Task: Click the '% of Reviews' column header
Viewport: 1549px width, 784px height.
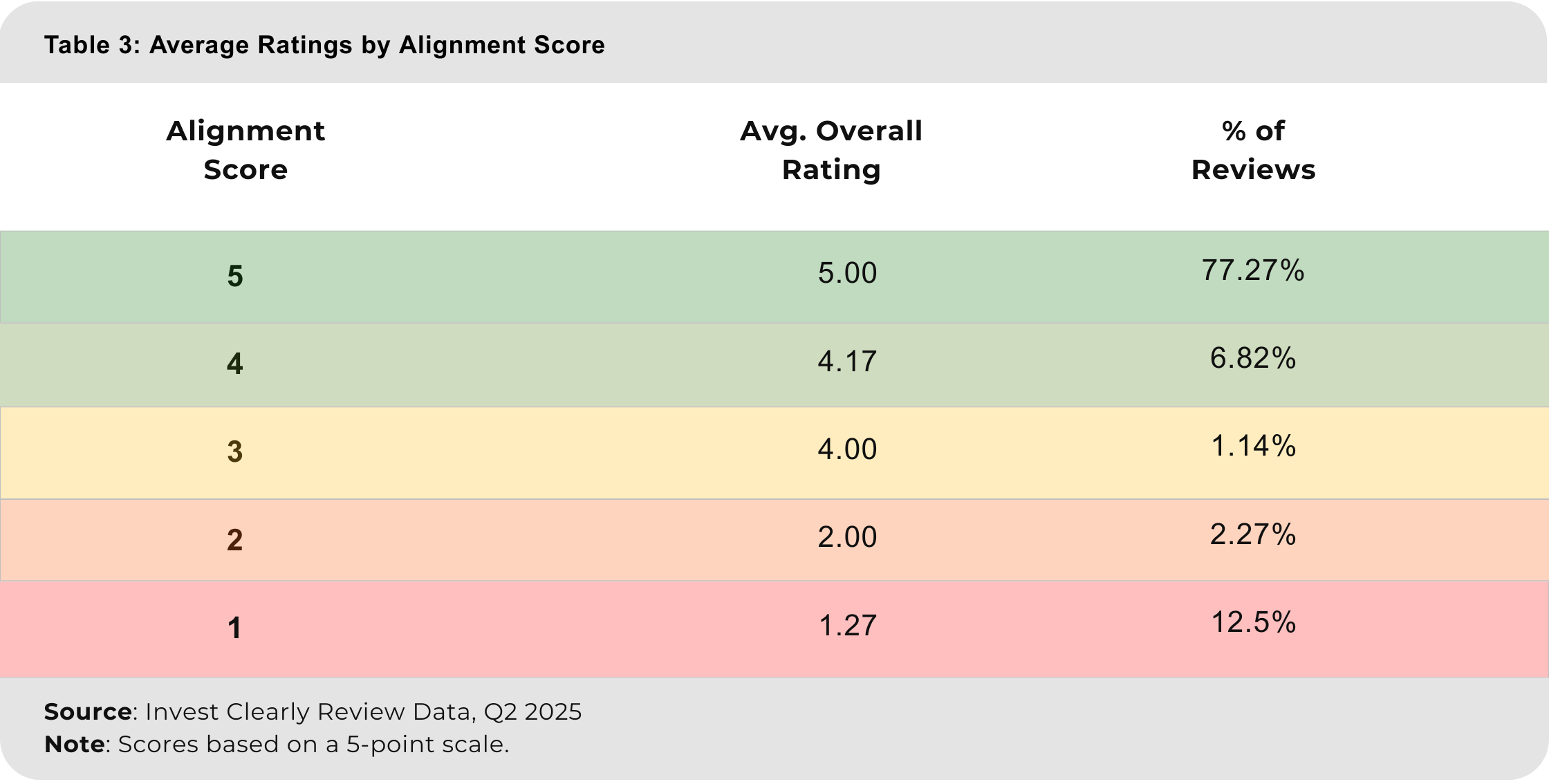Action: (1253, 150)
